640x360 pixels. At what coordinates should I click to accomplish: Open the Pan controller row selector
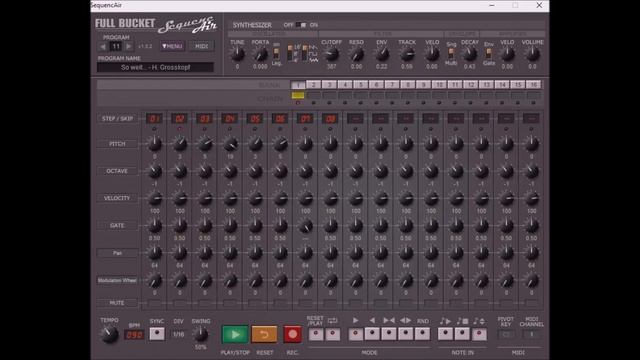117,253
